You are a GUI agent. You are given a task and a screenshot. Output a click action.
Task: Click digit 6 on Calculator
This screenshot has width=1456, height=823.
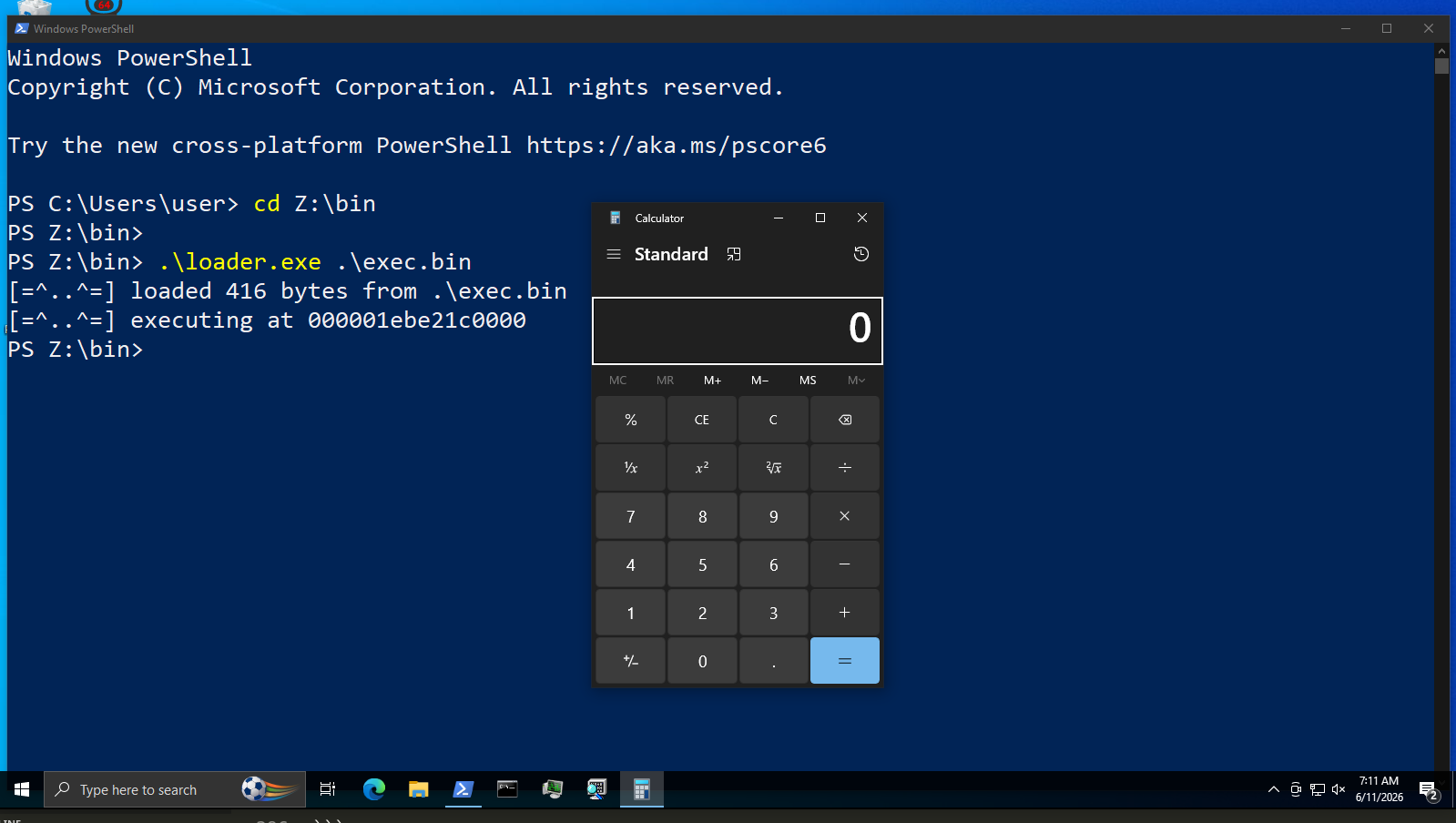point(773,564)
